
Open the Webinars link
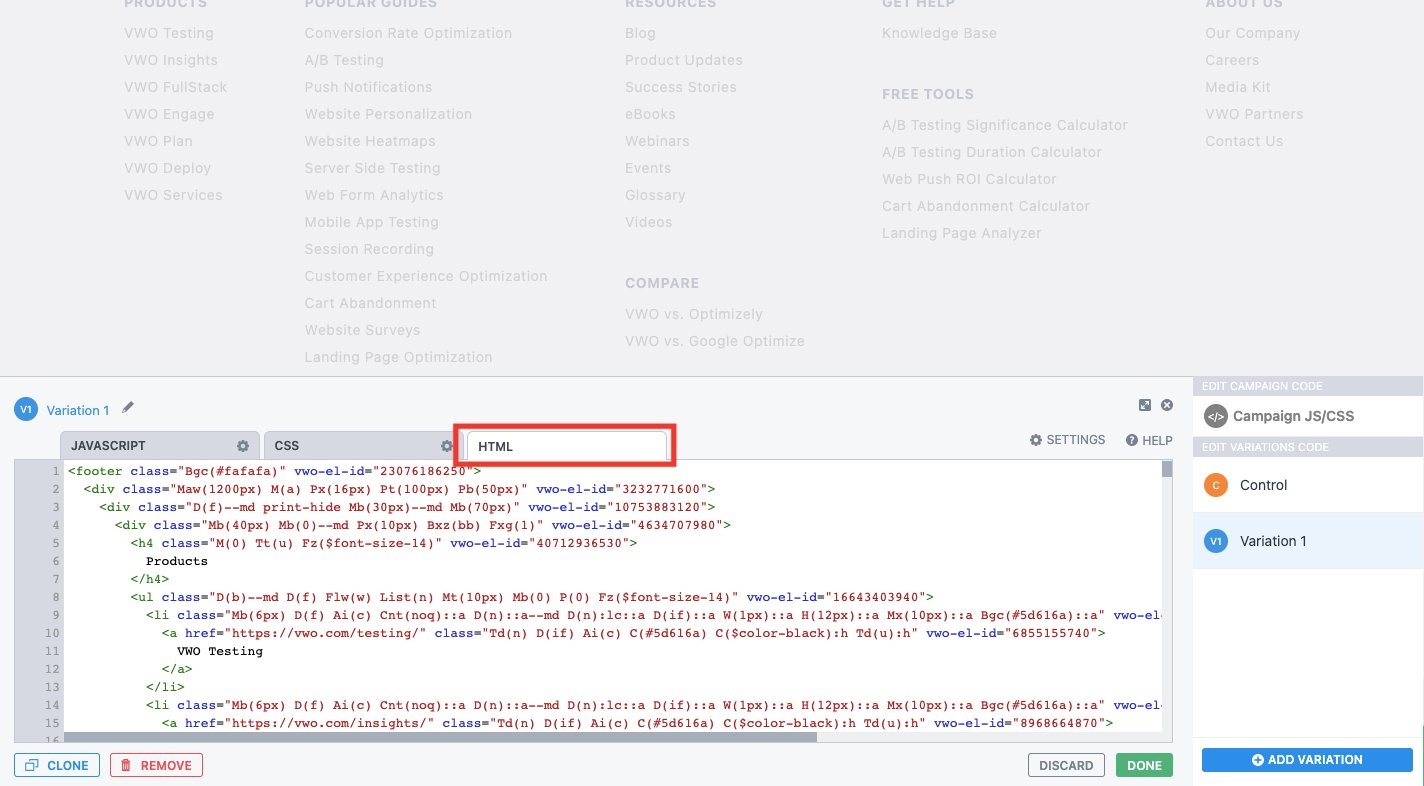[x=657, y=141]
